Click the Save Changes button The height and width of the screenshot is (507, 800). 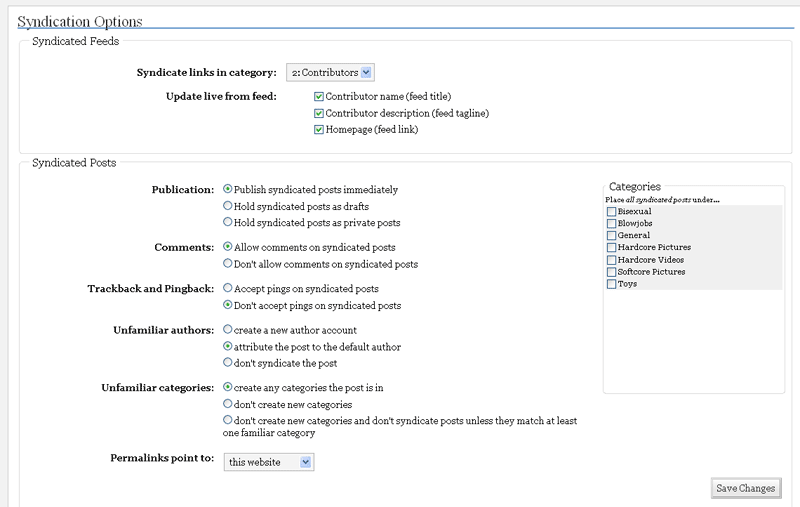pos(745,488)
